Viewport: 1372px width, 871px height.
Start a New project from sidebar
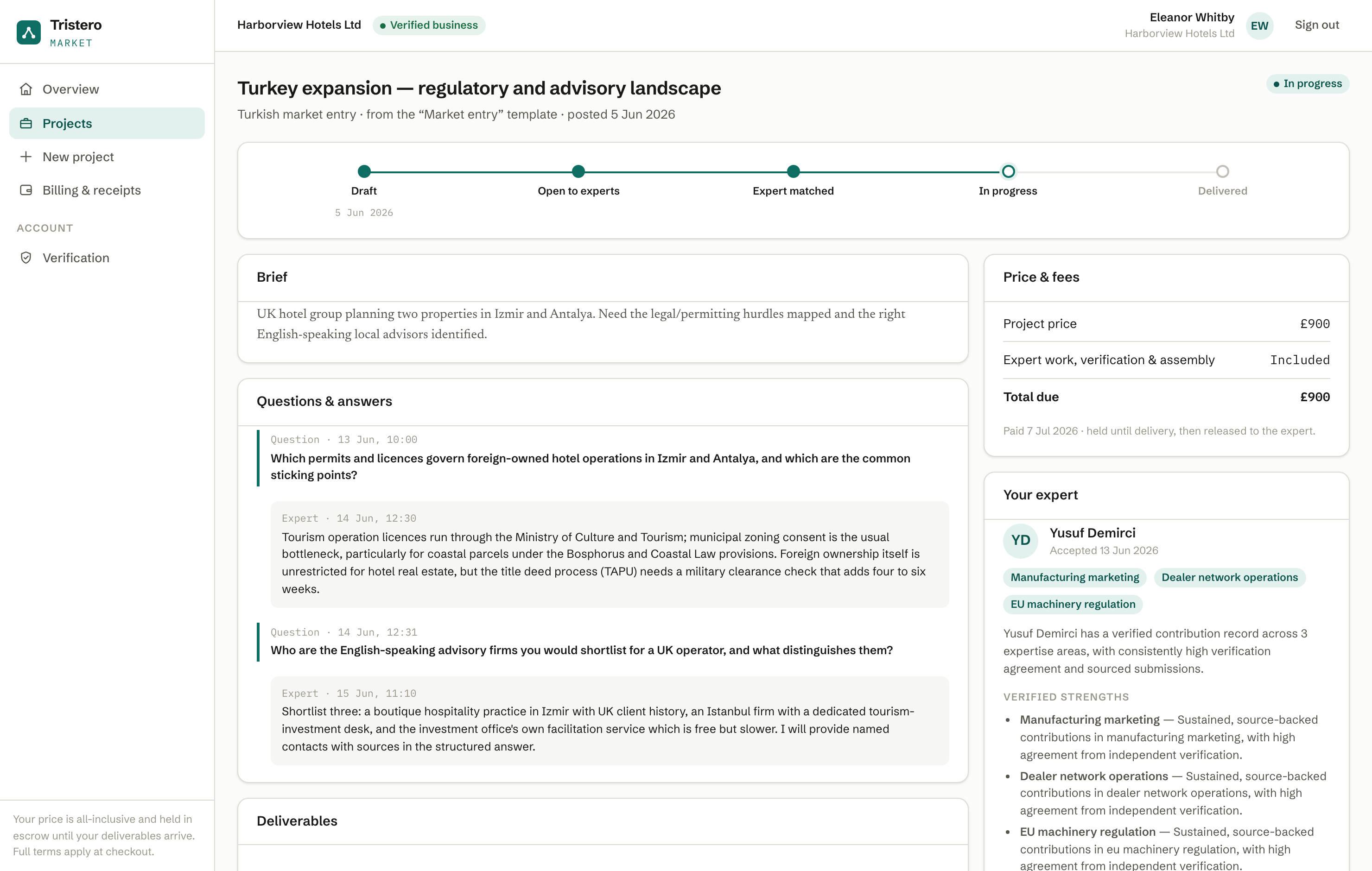[x=107, y=157]
